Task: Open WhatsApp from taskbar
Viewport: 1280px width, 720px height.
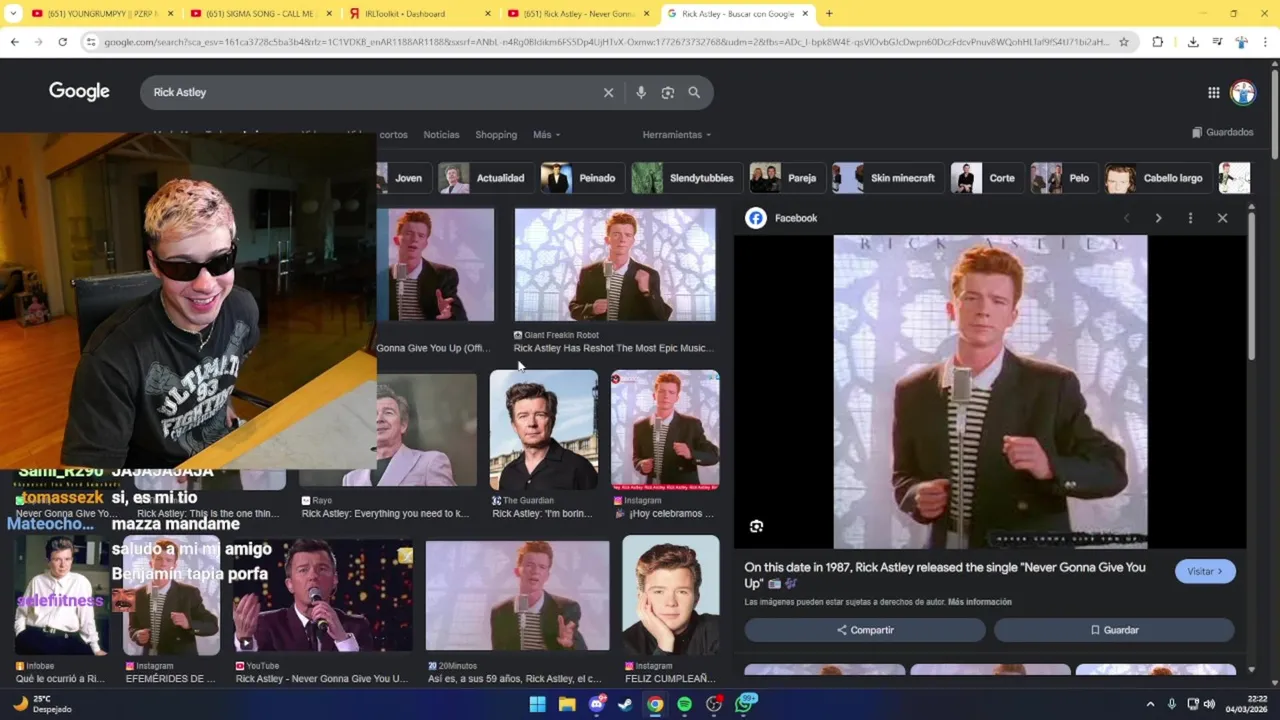Action: (x=744, y=704)
